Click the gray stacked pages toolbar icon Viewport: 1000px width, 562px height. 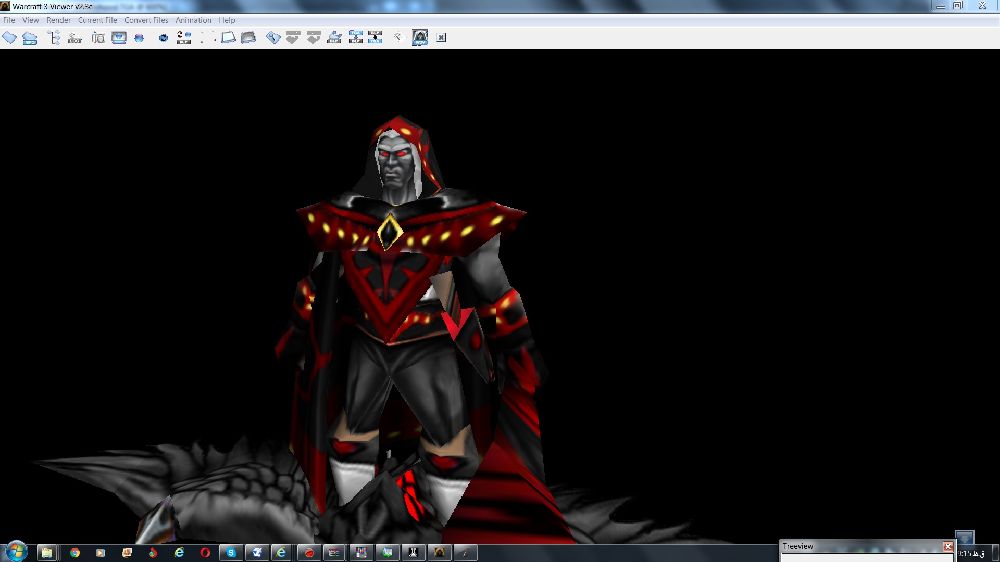(x=248, y=38)
